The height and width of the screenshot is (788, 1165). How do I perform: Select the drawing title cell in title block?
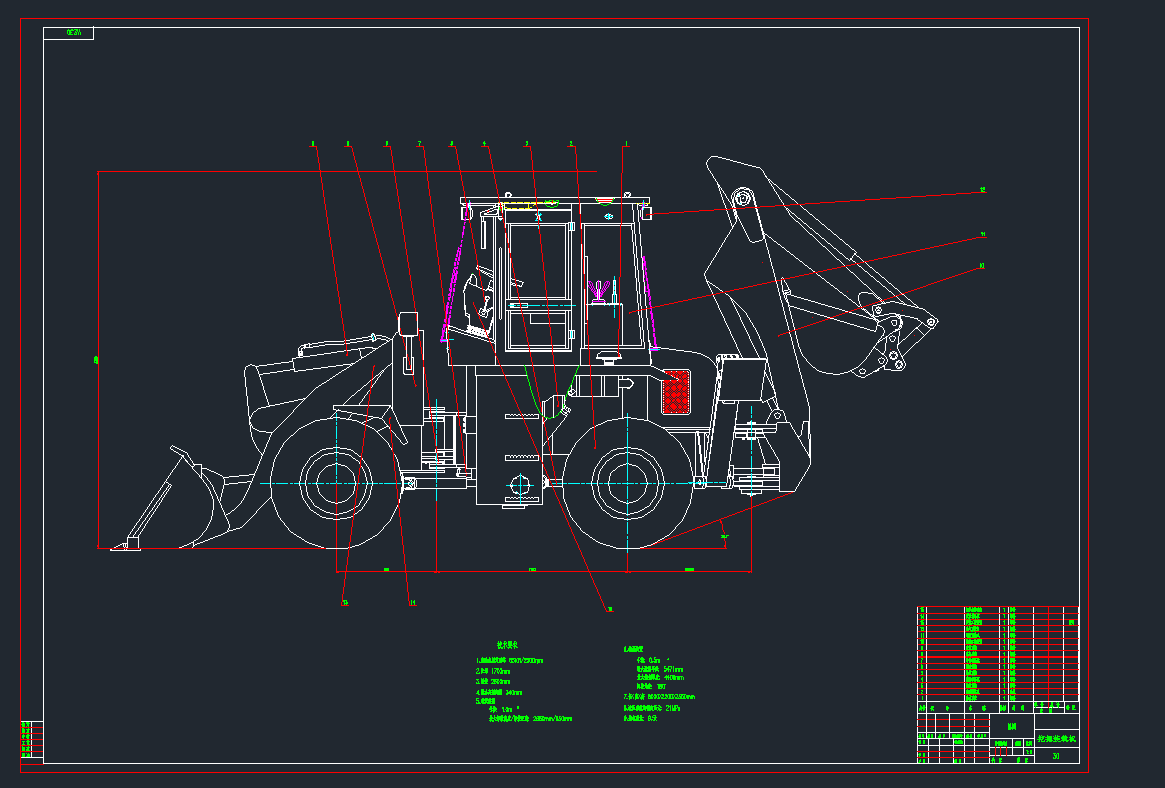click(x=1058, y=740)
